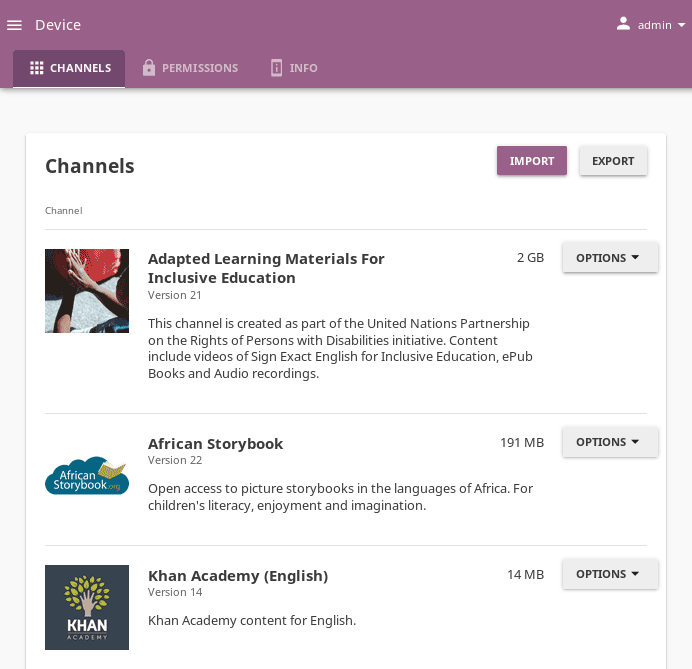Click the 'Khan Academy content for English.' description
Screen dimensions: 692x669
click(x=252, y=621)
